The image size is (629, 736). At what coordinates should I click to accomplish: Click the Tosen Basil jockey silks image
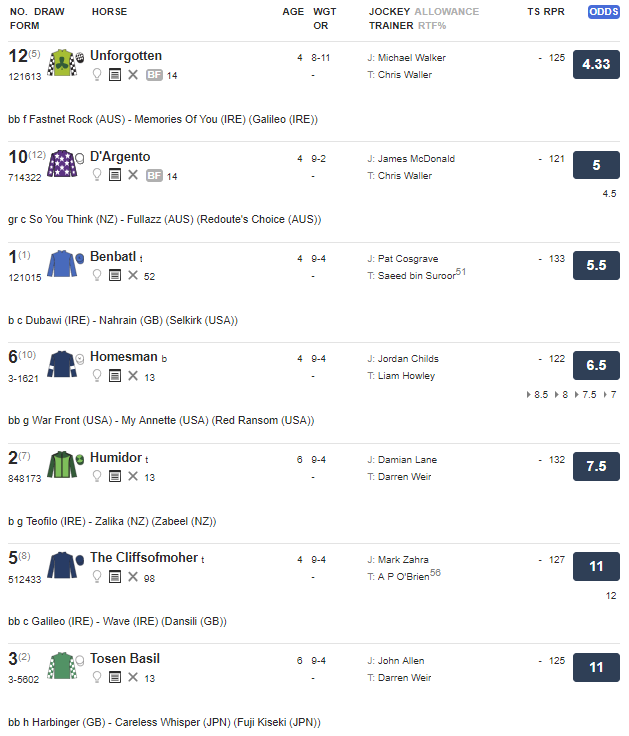[62, 666]
